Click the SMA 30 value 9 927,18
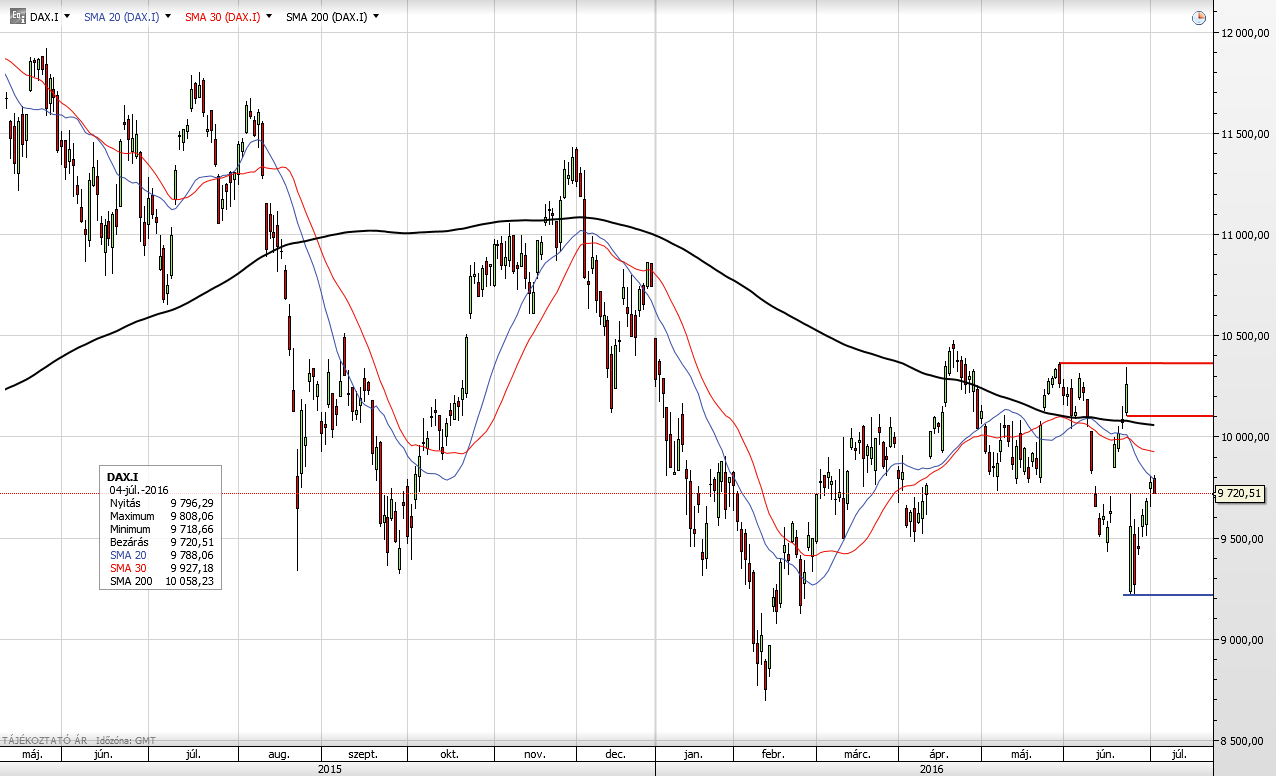Image resolution: width=1276 pixels, height=776 pixels. coord(192,568)
